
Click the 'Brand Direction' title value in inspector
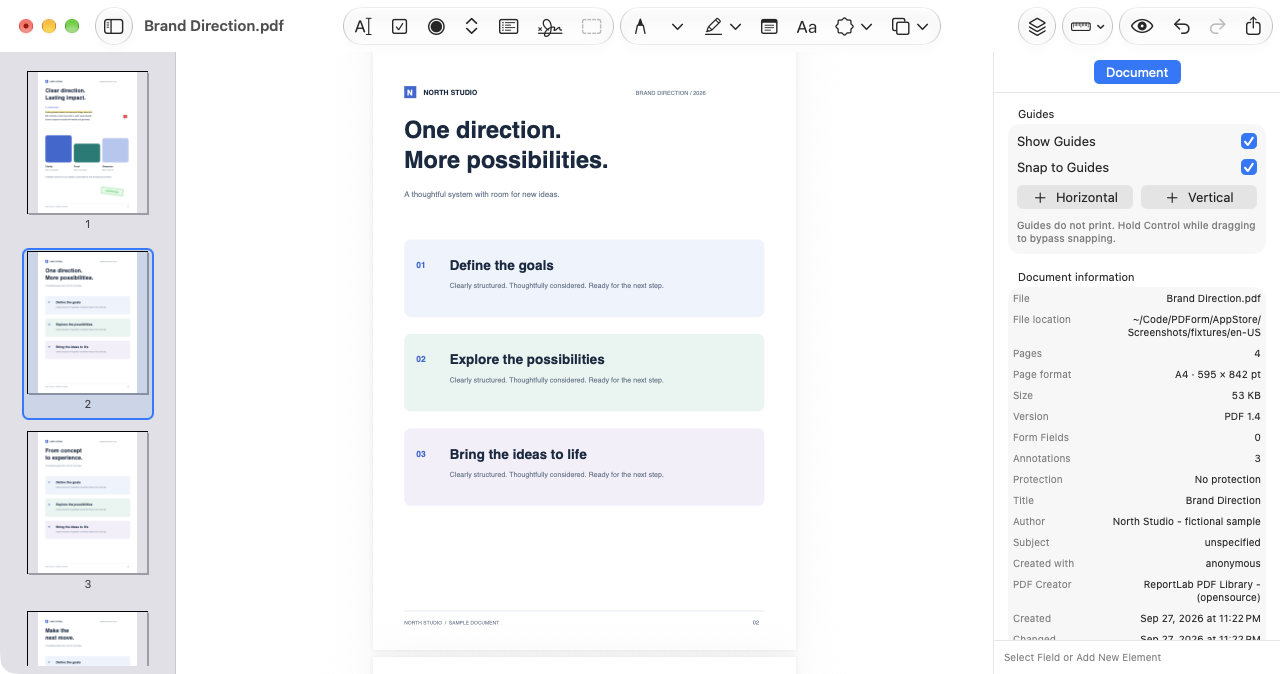point(1223,501)
